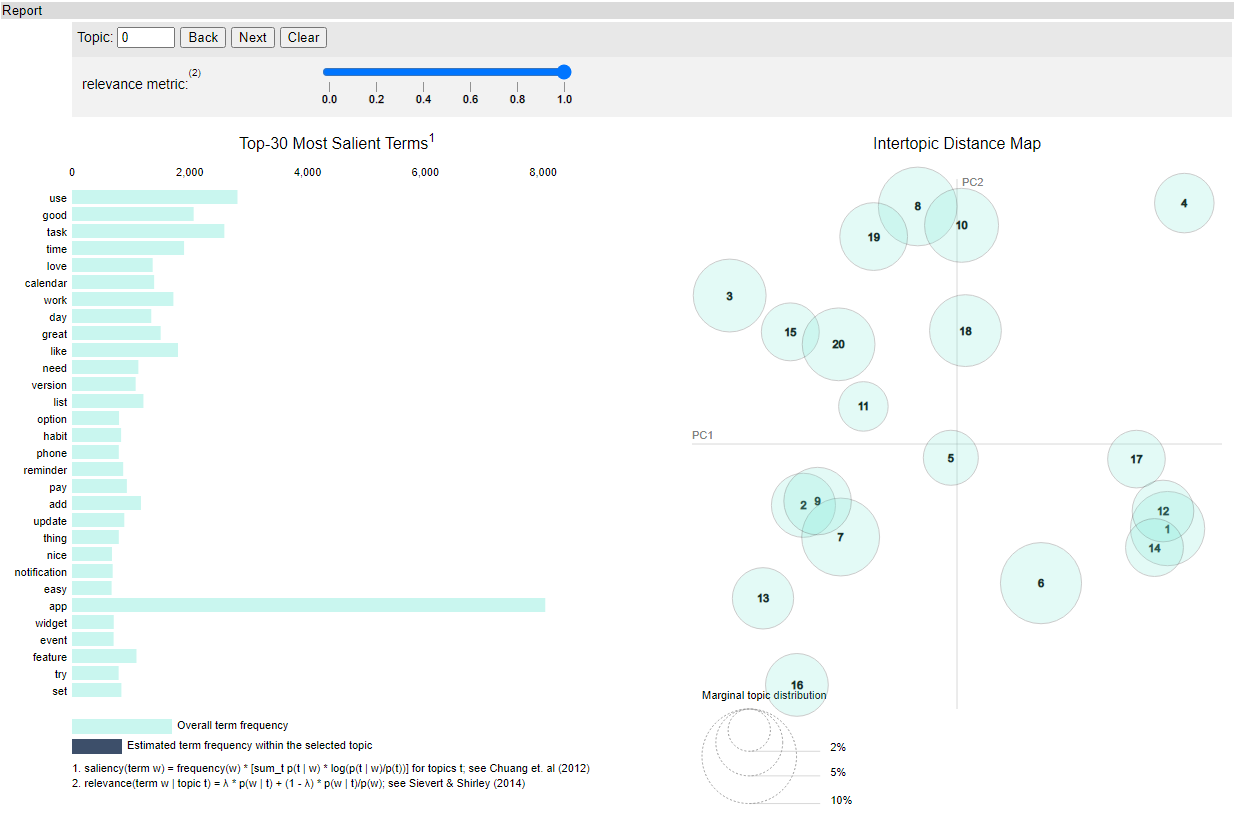
Task: Select topic 10 at the top of the map
Action: pos(962,226)
